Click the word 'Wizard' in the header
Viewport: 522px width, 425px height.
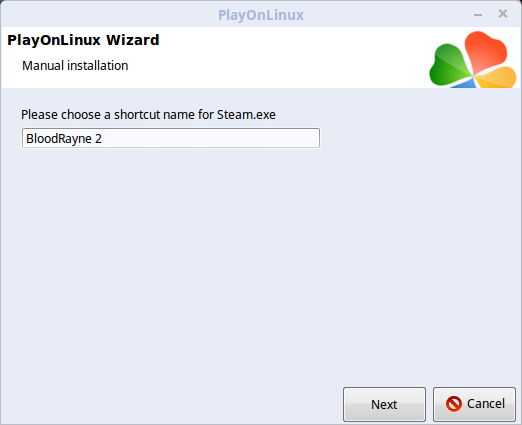(x=133, y=40)
